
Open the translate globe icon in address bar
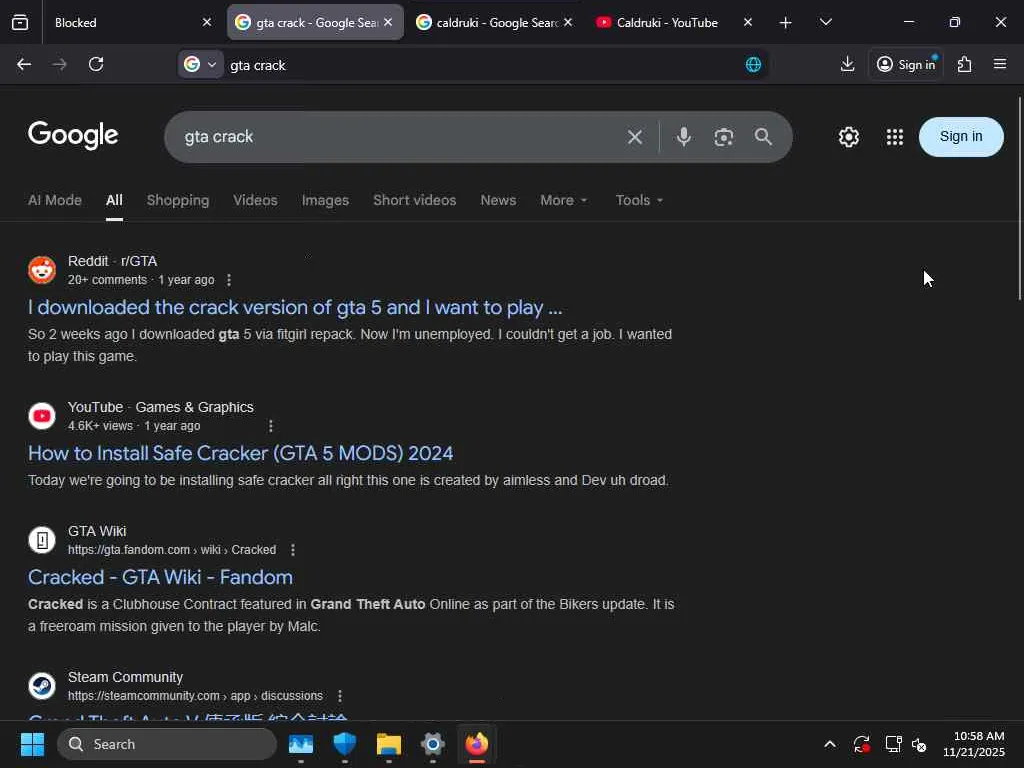pos(753,65)
